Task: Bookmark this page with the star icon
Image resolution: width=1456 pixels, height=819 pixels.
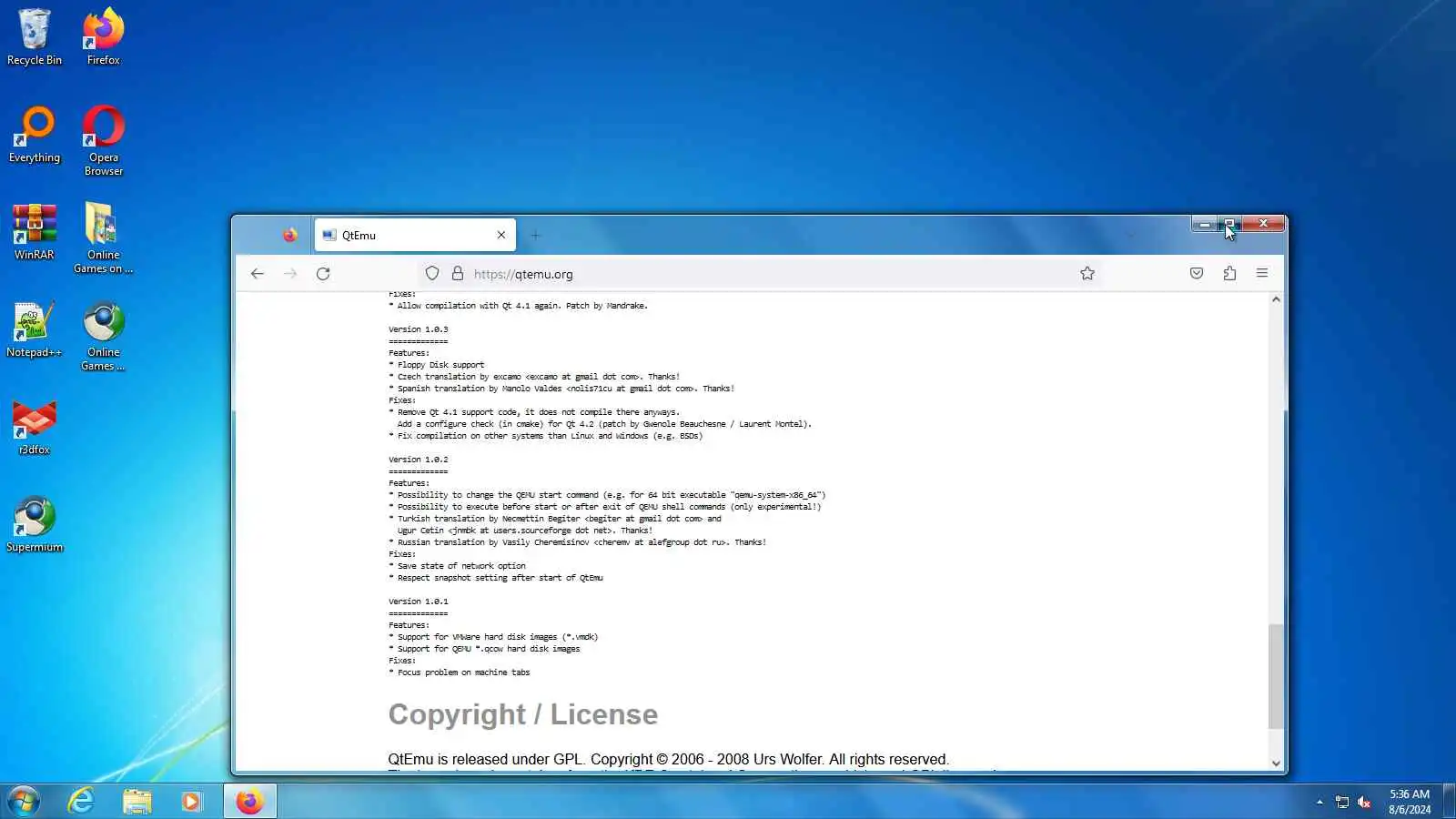Action: (1087, 274)
